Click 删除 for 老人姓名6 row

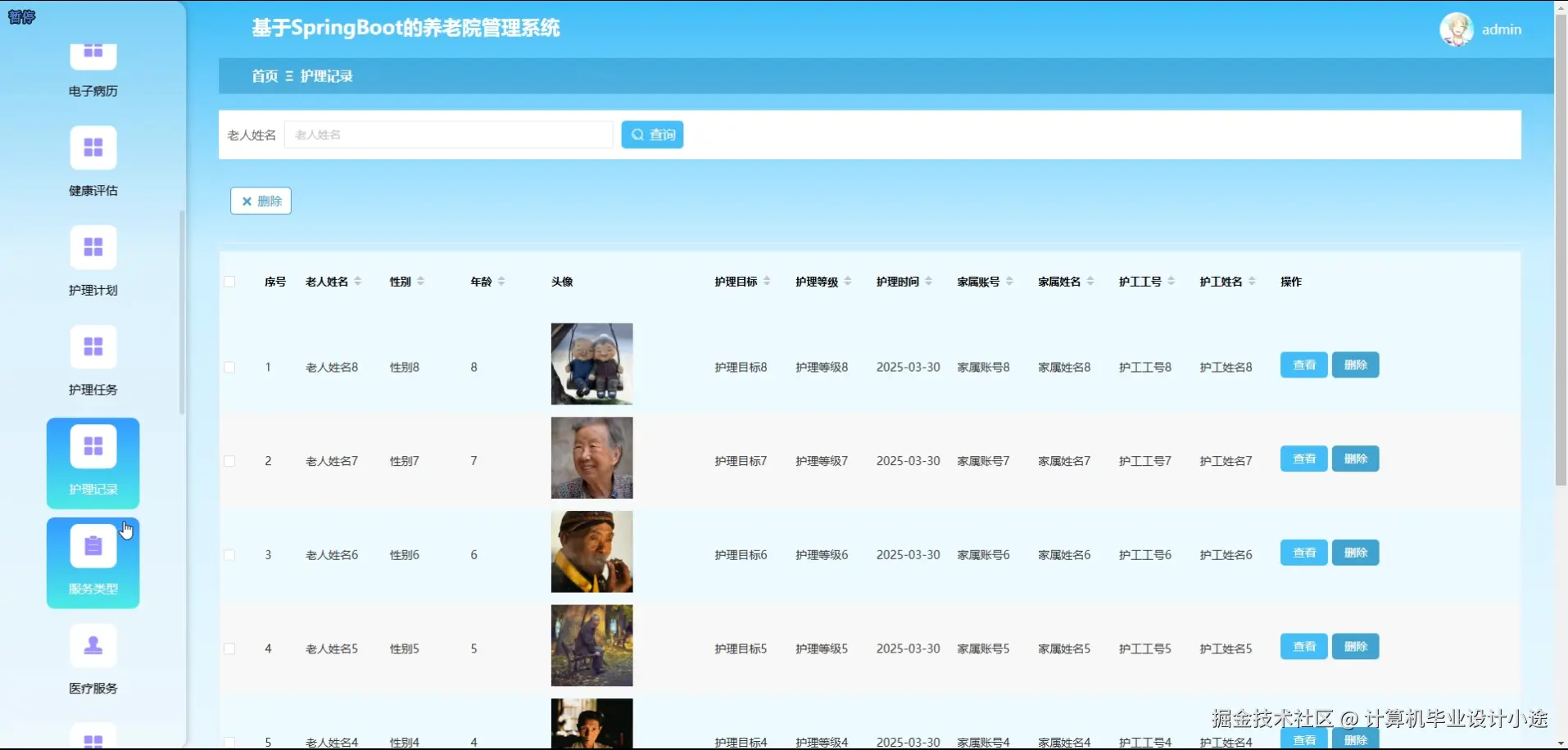pyautogui.click(x=1356, y=553)
